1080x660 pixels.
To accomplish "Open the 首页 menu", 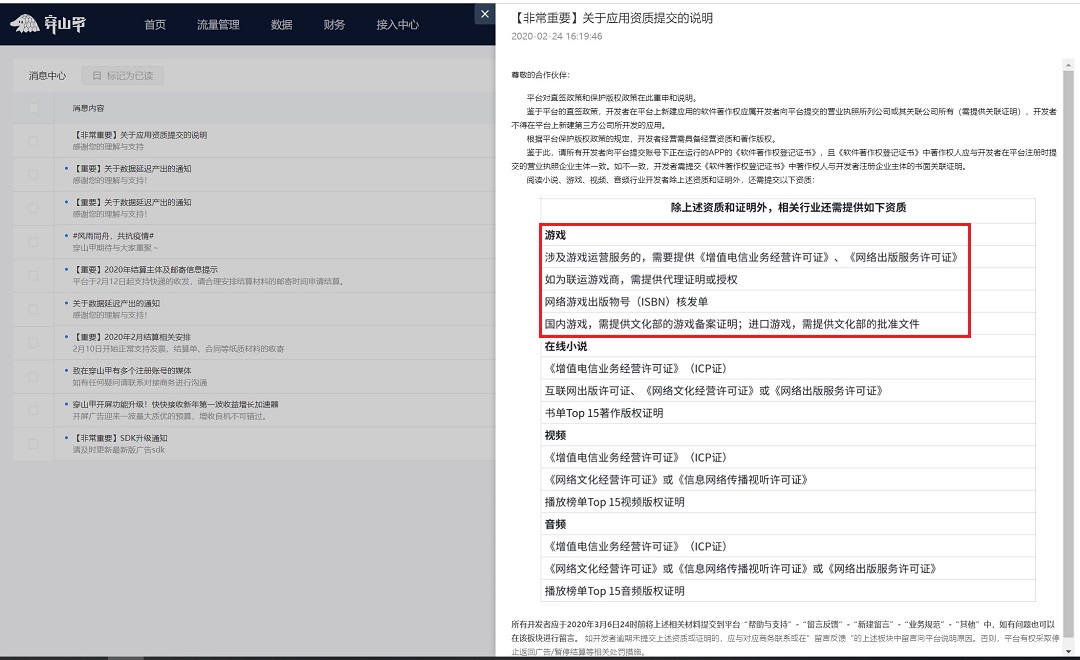I will pyautogui.click(x=155, y=25).
